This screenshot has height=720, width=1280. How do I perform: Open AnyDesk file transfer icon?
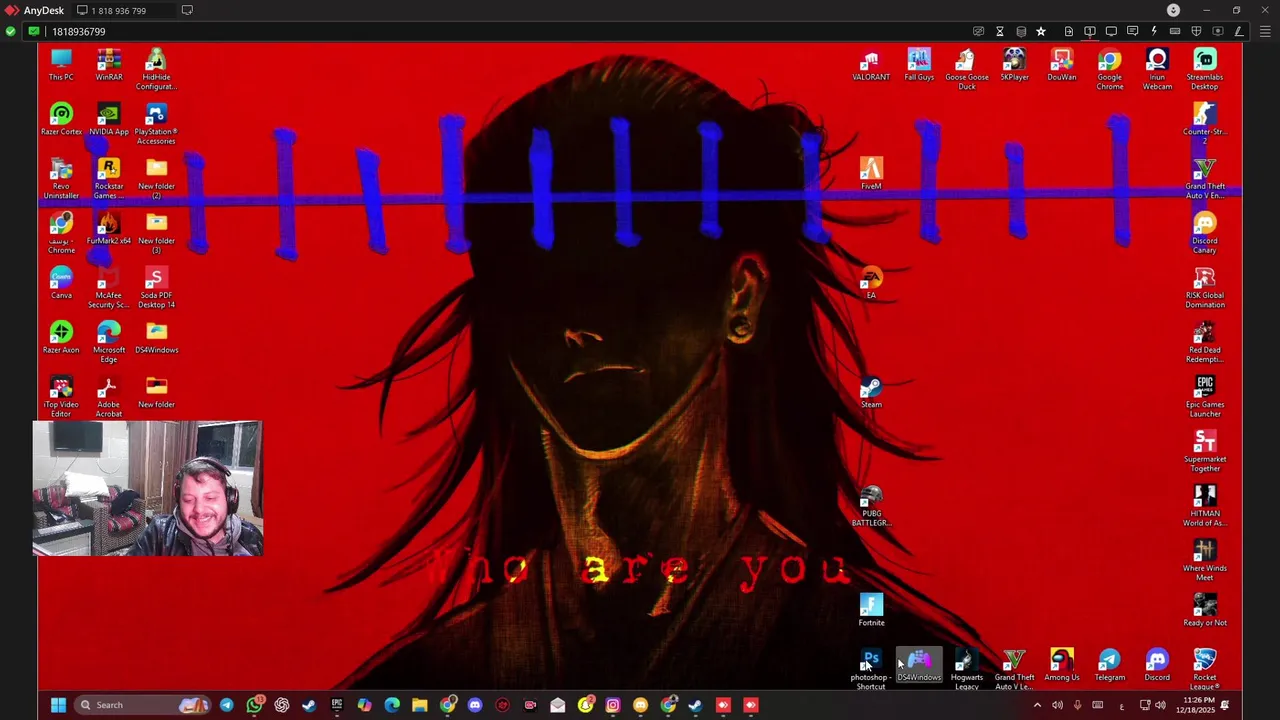[1069, 31]
